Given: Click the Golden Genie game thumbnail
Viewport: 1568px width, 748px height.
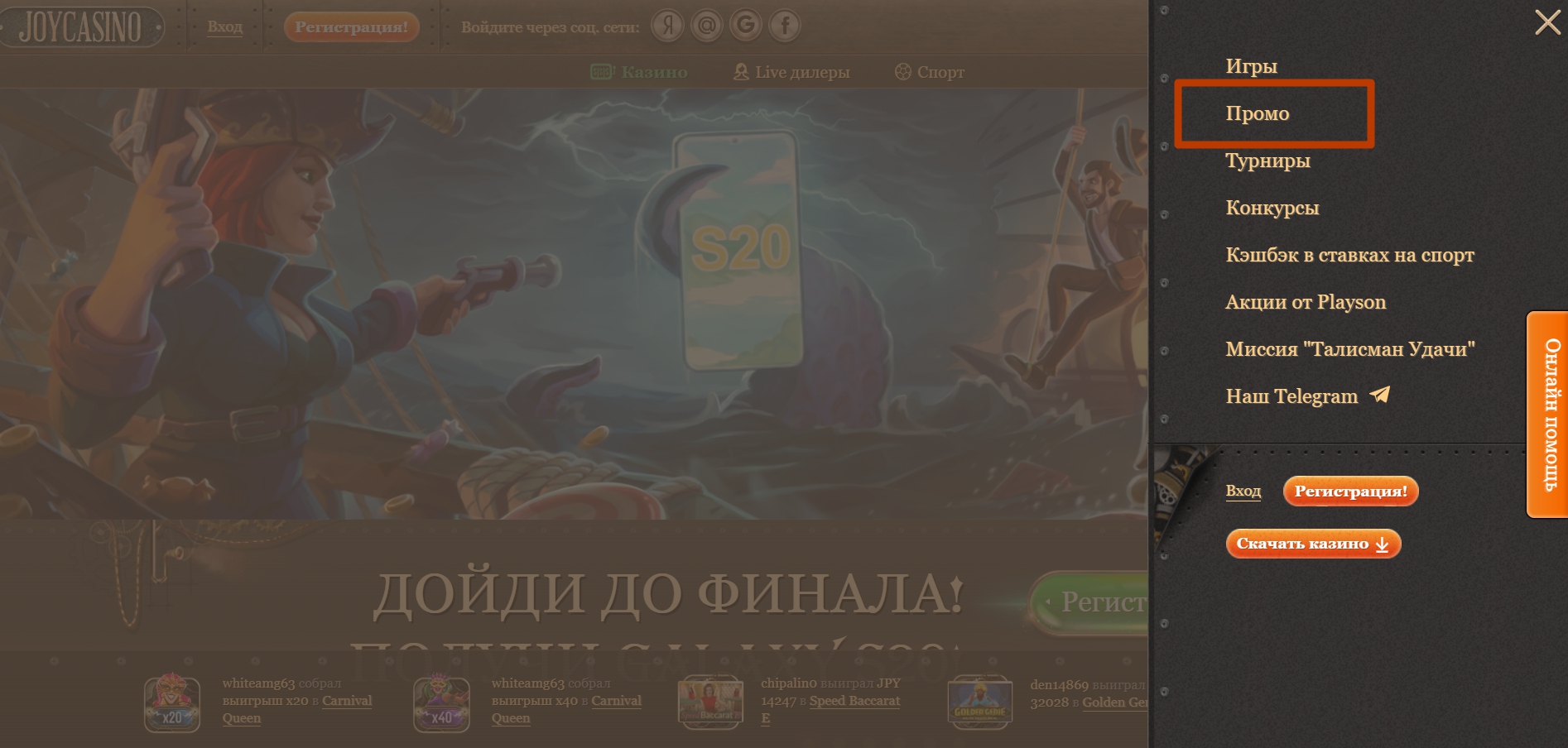Looking at the screenshot, I should click(980, 703).
